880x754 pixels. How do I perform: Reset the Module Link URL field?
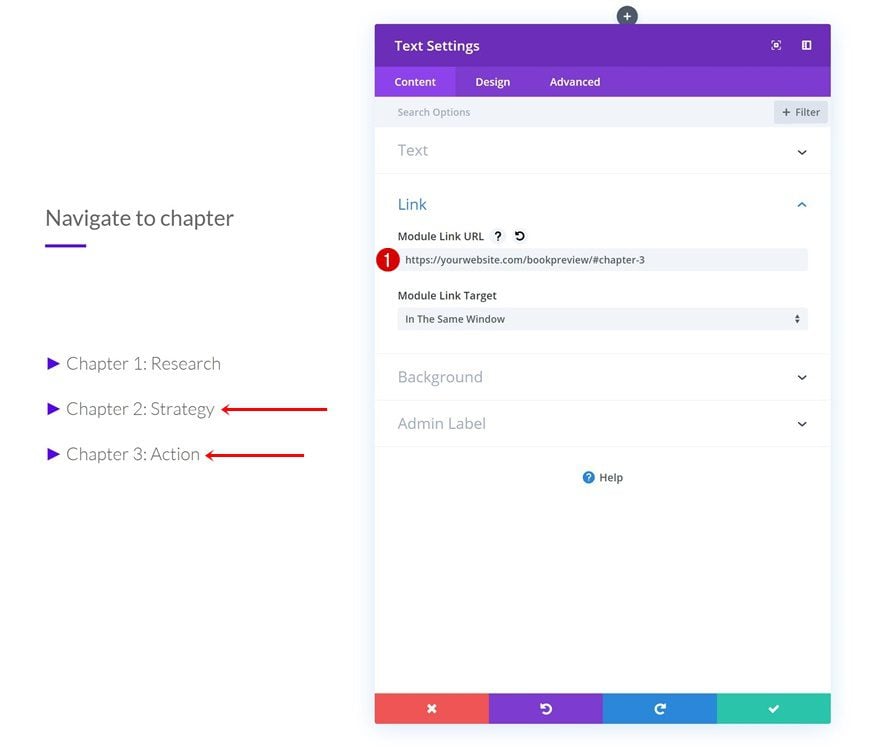pos(520,236)
